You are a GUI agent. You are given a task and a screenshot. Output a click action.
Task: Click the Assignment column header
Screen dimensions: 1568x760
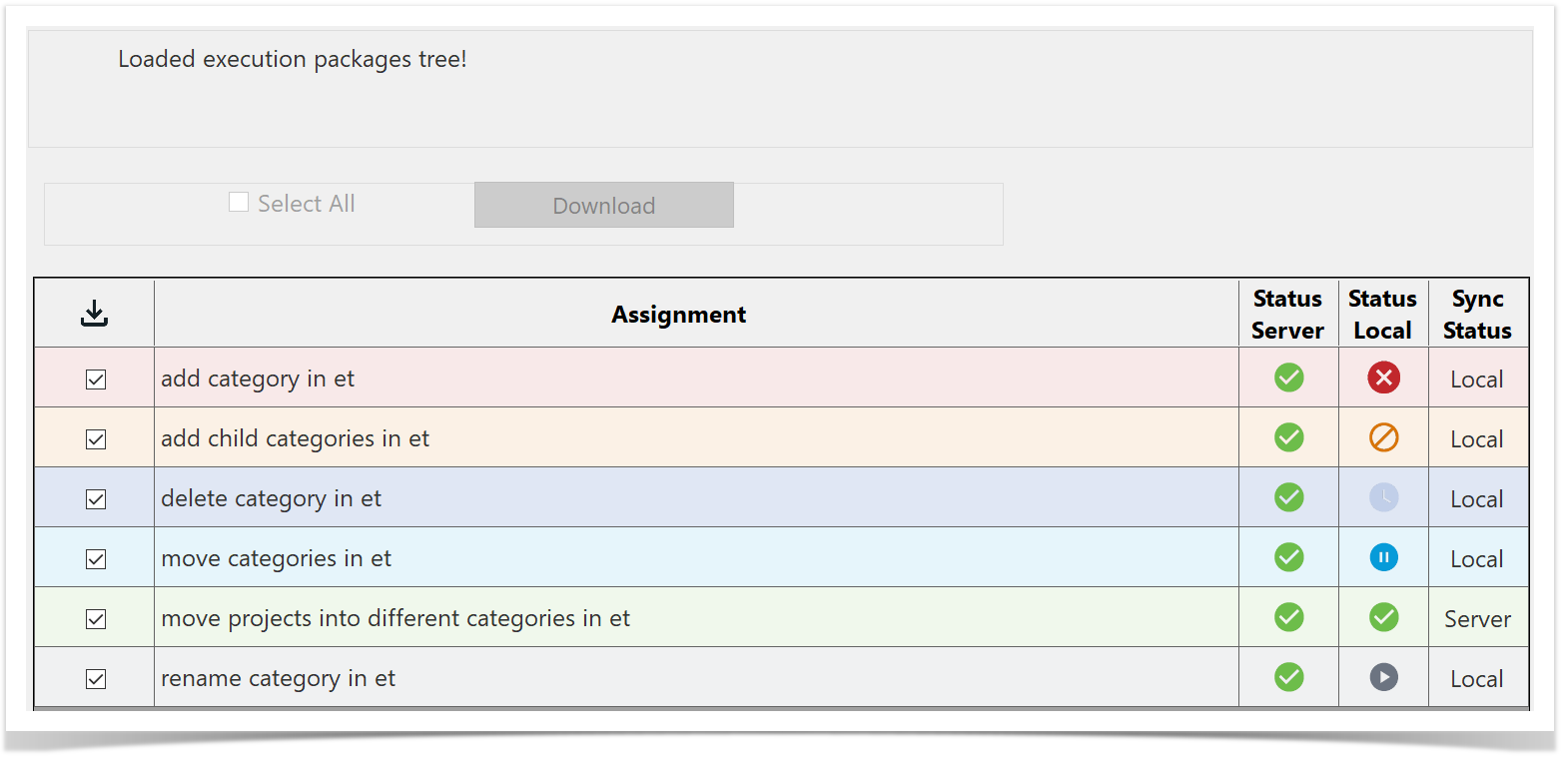[x=678, y=315]
